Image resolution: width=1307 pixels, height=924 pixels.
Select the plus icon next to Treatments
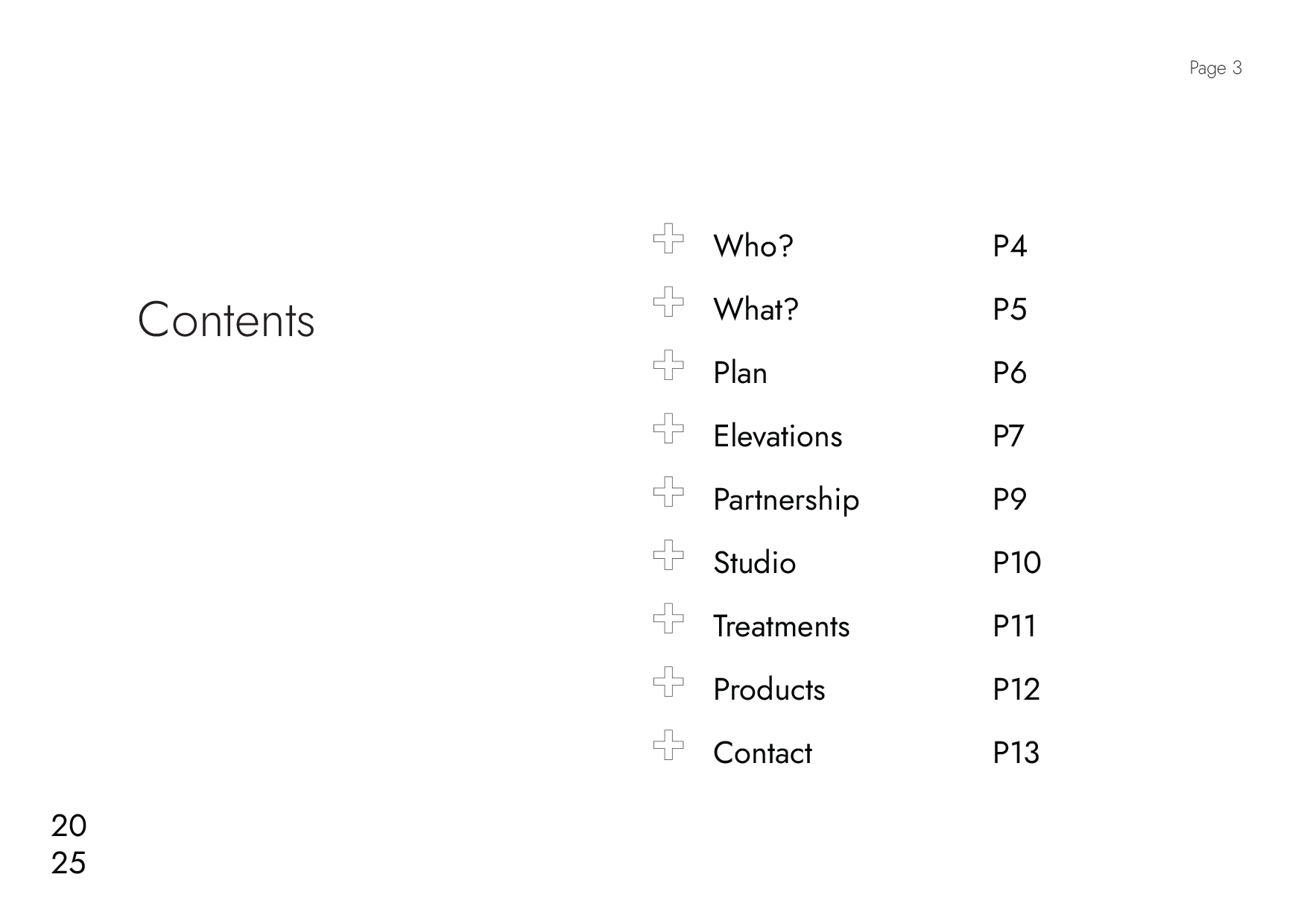tap(668, 618)
